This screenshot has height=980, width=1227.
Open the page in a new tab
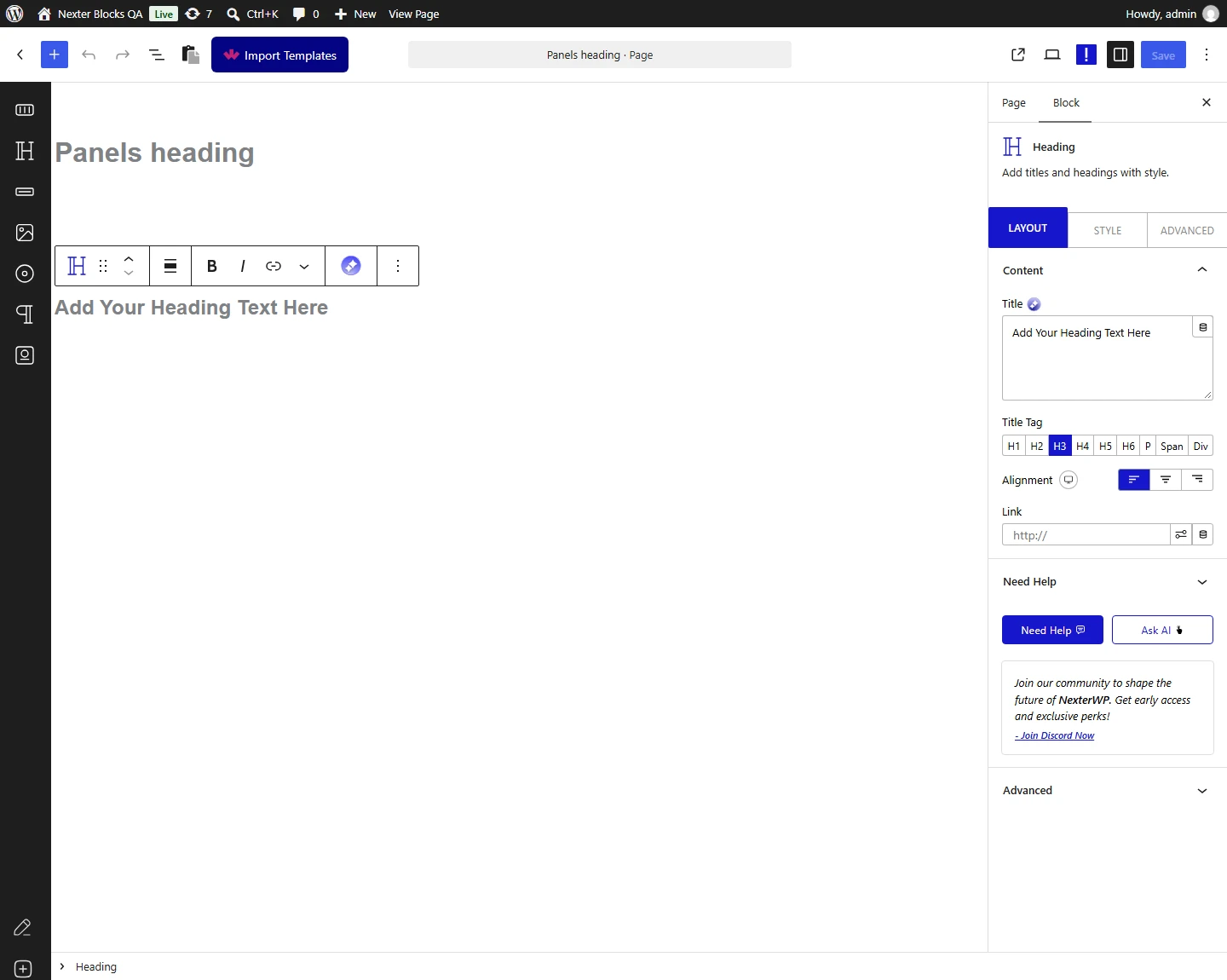1018,55
